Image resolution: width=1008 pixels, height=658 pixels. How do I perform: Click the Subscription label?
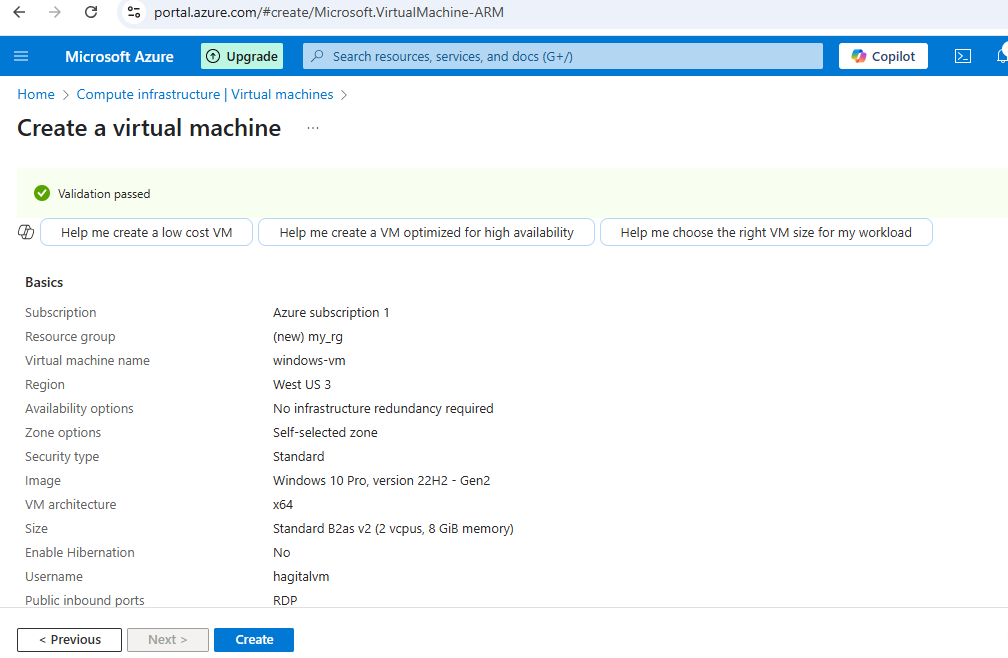pos(60,313)
